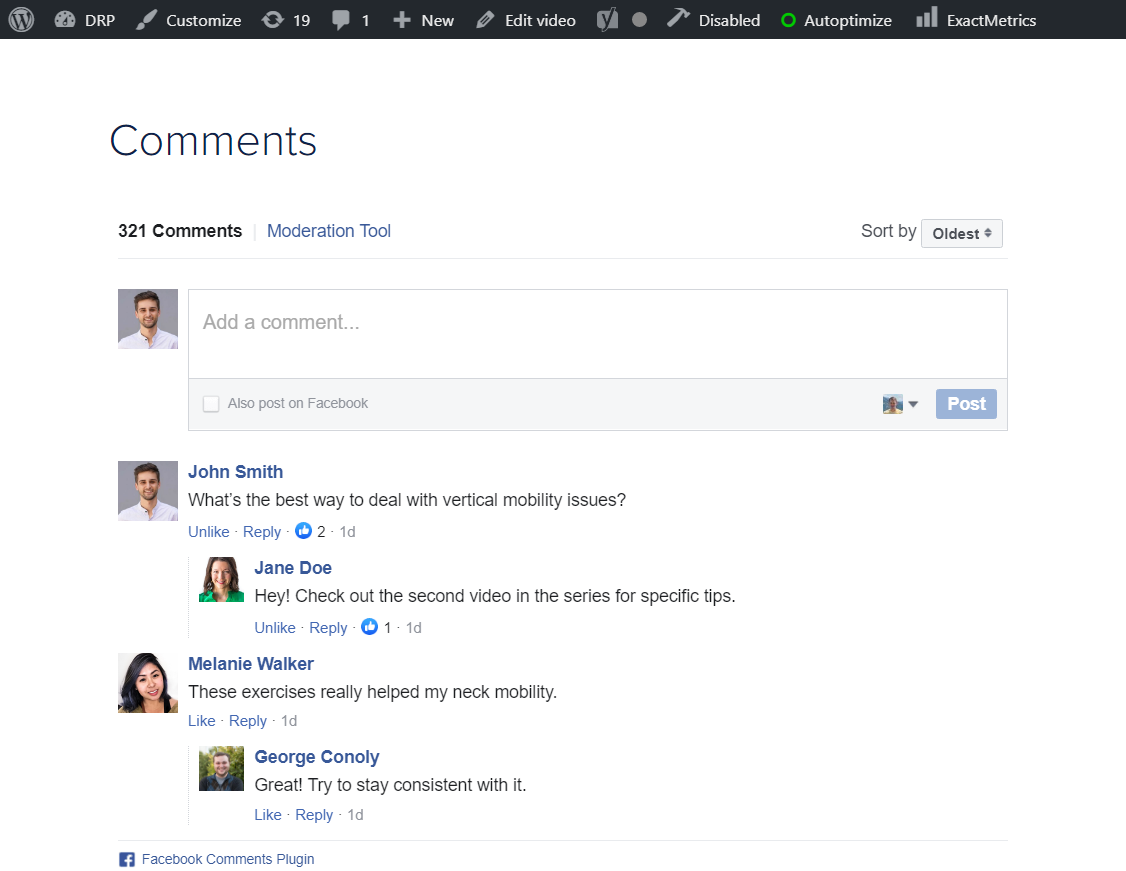Image resolution: width=1126 pixels, height=871 pixels.
Task: Open Melanie Walker's profile name link
Action: [251, 663]
